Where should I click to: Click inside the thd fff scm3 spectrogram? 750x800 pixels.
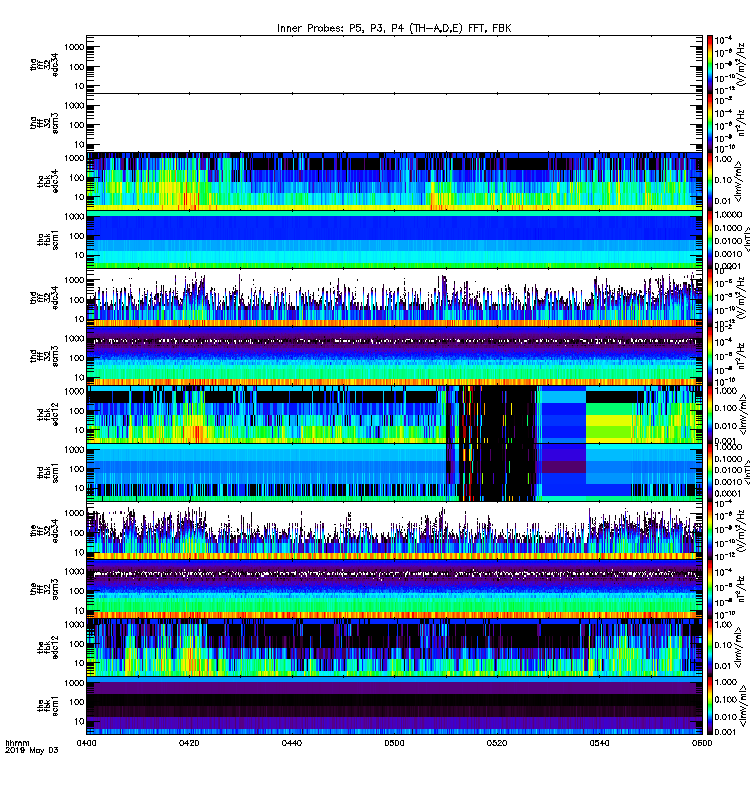tap(394, 356)
